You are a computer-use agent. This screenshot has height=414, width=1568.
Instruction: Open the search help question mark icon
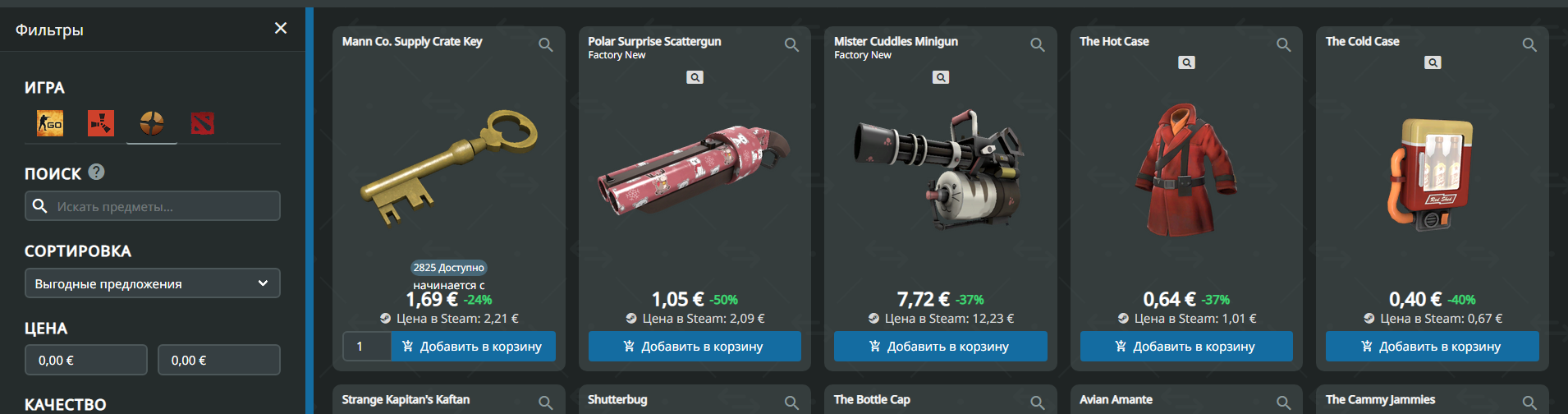(97, 172)
